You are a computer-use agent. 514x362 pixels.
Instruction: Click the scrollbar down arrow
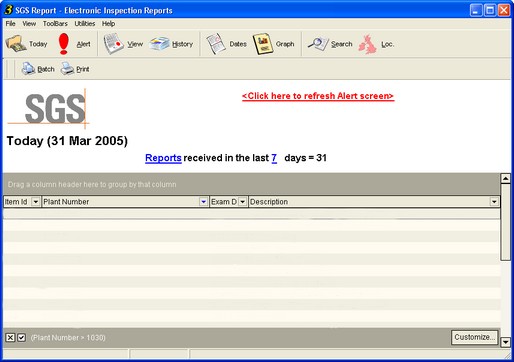506,342
